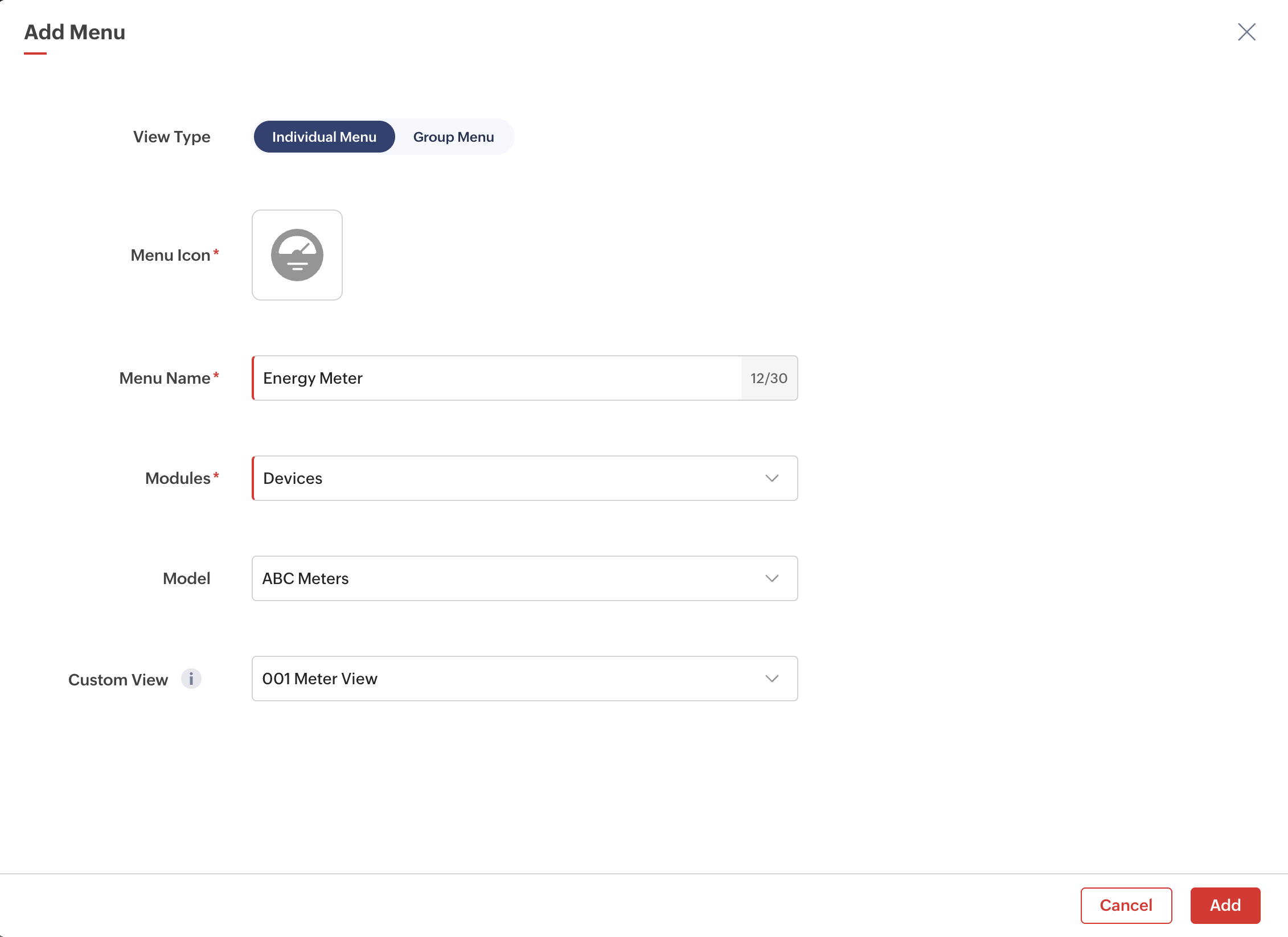
Task: Click the chevron arrow in Custom View field
Action: tap(772, 679)
